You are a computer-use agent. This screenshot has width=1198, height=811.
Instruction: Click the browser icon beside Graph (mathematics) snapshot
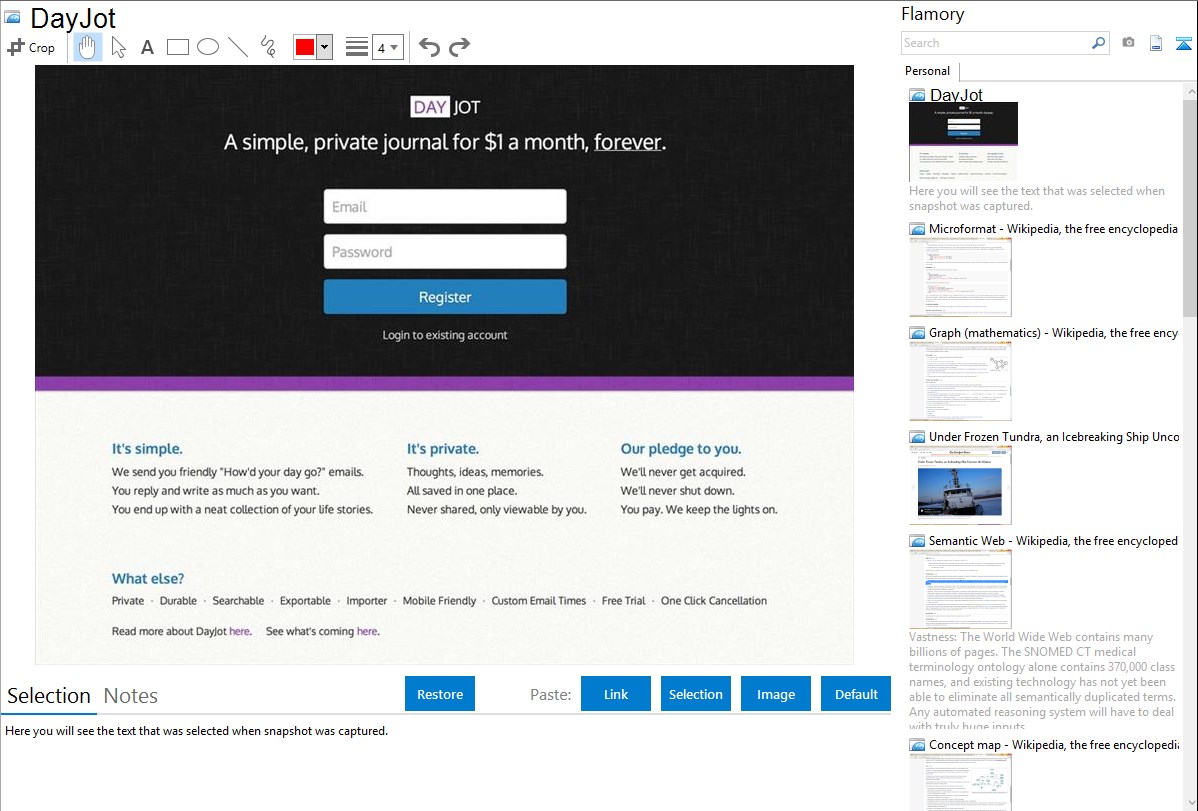tap(918, 333)
